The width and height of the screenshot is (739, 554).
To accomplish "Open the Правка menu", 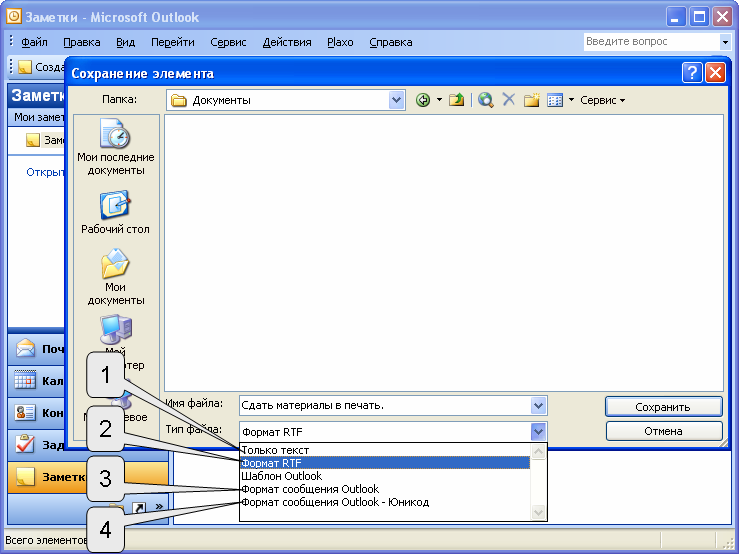I will point(82,42).
